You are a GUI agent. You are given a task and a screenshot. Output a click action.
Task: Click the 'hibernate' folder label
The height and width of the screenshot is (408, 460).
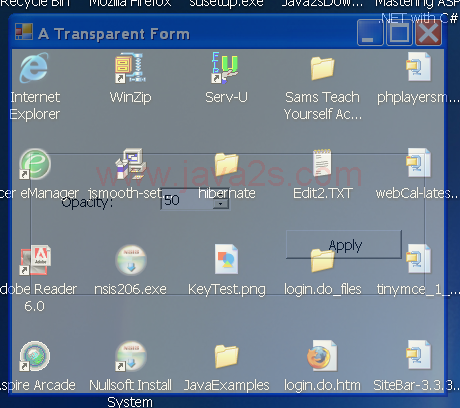pyautogui.click(x=227, y=193)
